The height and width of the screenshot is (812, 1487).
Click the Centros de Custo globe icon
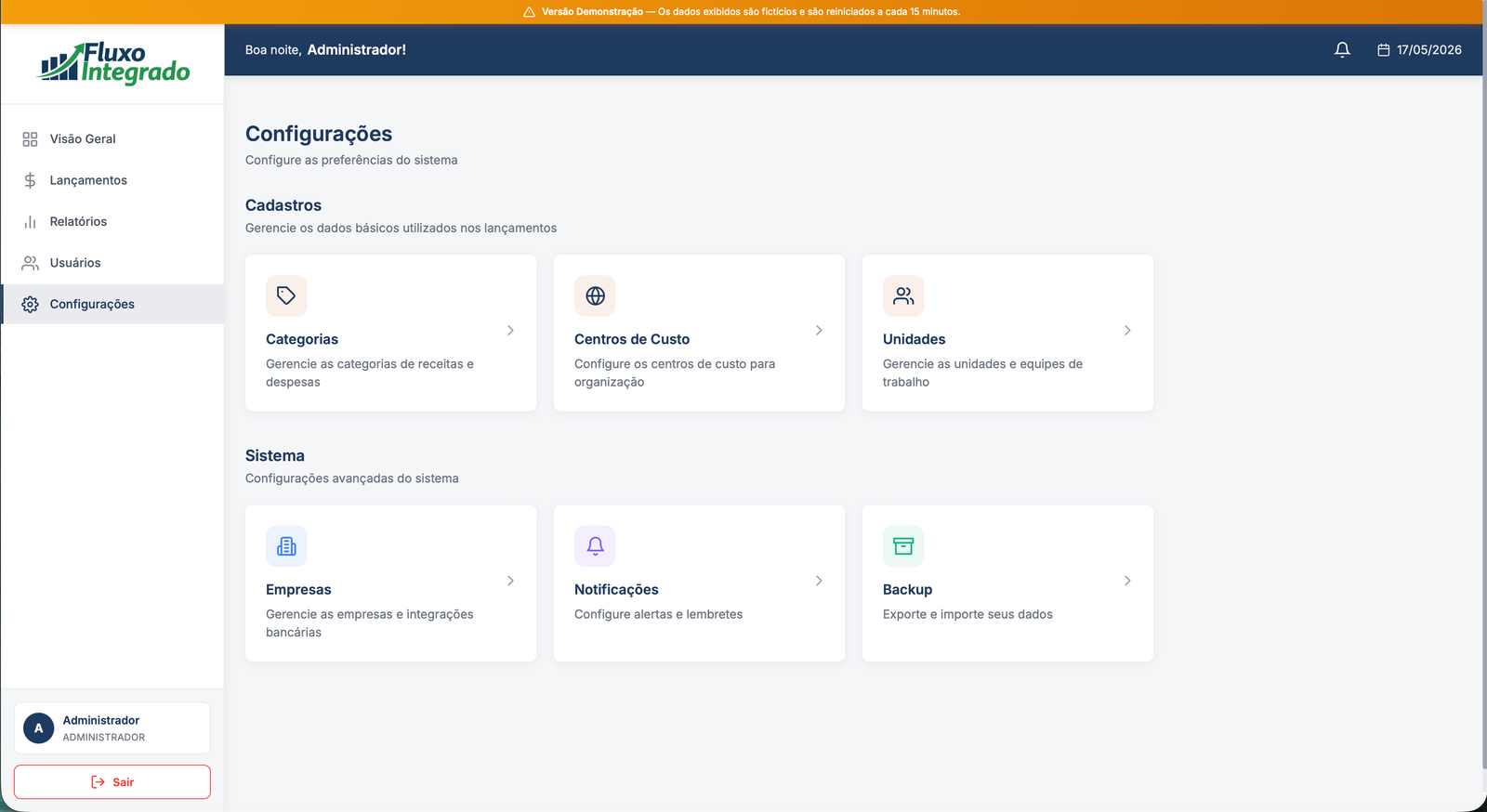(x=595, y=295)
